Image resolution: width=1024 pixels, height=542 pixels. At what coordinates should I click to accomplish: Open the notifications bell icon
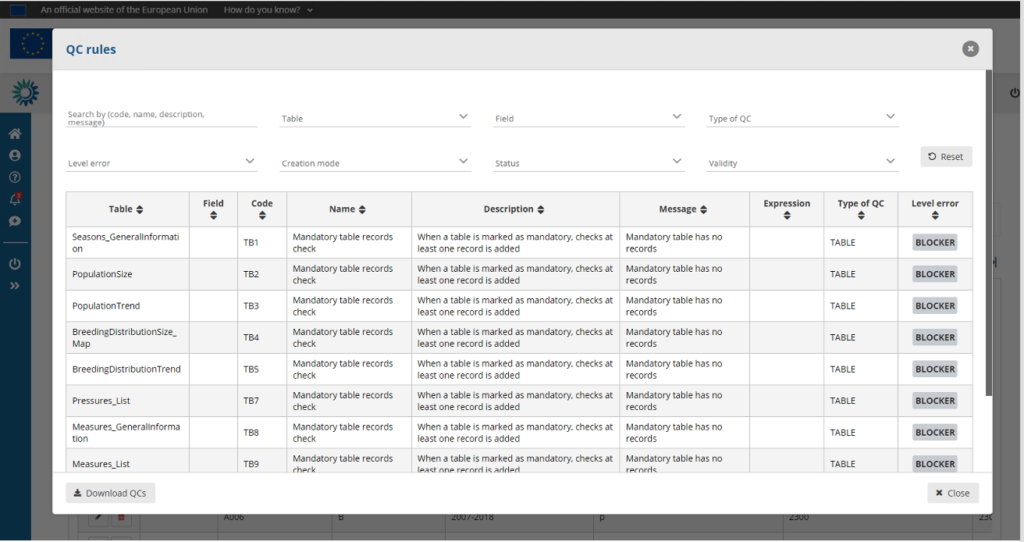point(15,199)
